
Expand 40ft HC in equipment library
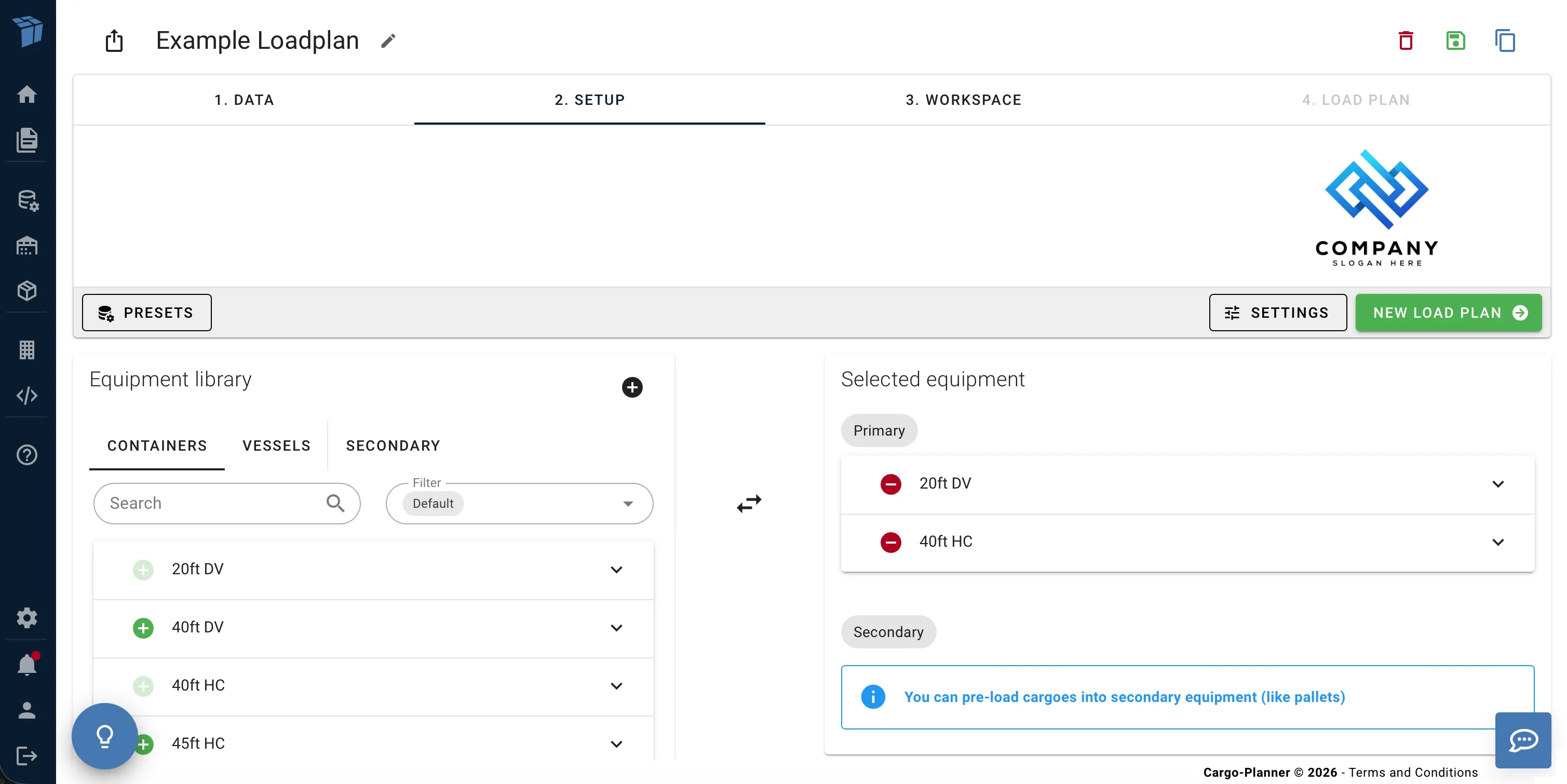tap(616, 686)
